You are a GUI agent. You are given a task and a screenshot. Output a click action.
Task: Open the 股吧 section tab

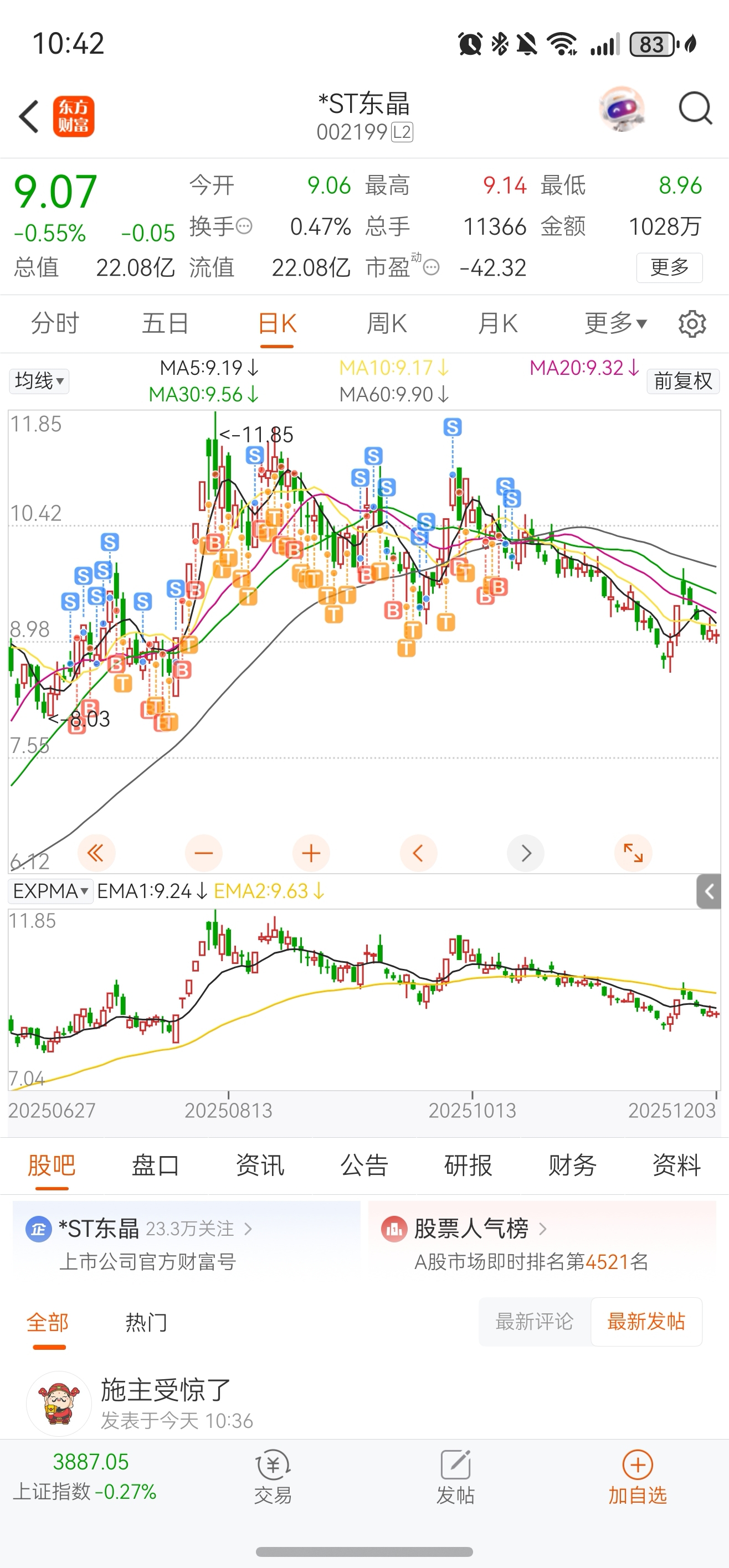click(52, 1165)
